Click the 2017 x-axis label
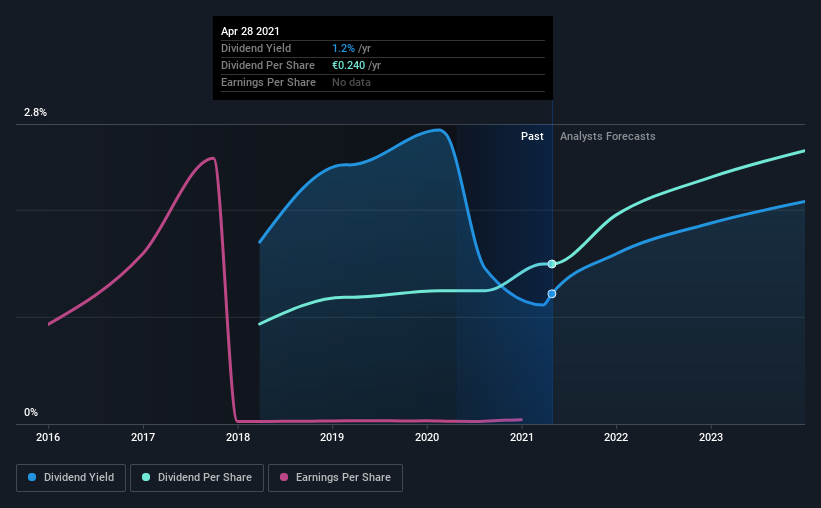This screenshot has width=821, height=508. [x=143, y=437]
